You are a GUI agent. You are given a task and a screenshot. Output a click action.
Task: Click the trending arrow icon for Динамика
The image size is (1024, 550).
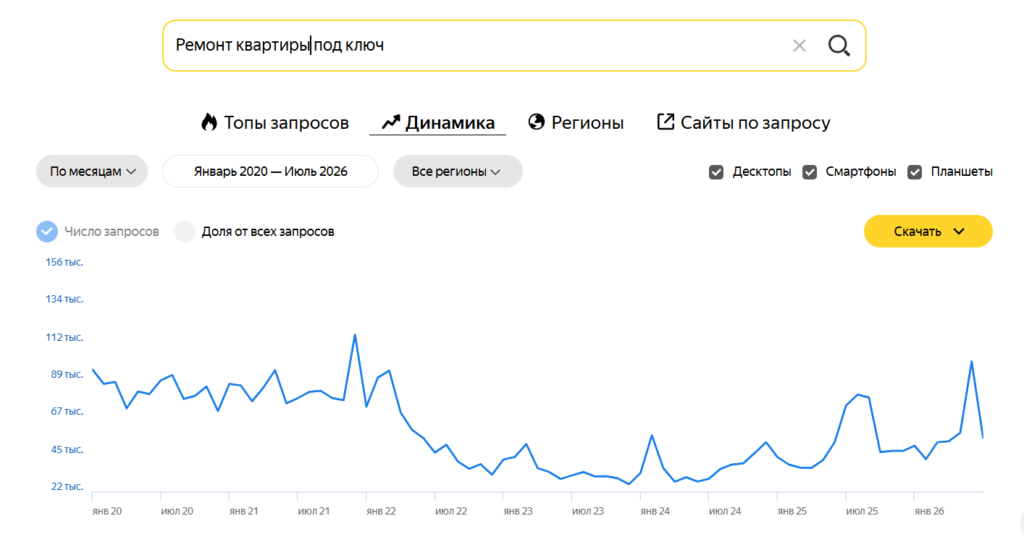click(x=391, y=122)
